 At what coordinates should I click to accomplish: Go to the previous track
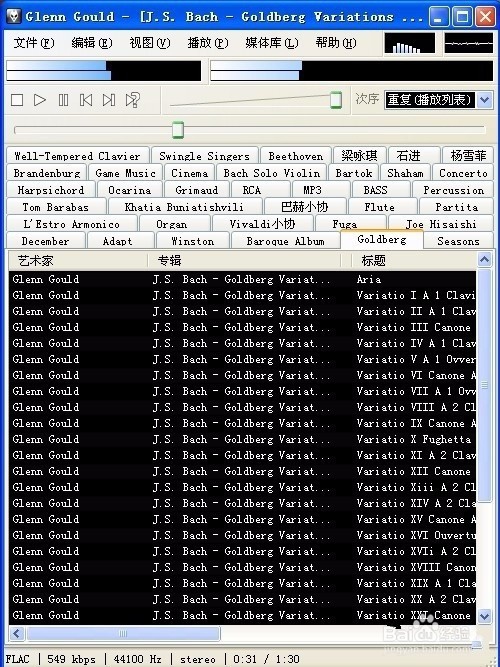pyautogui.click(x=86, y=100)
